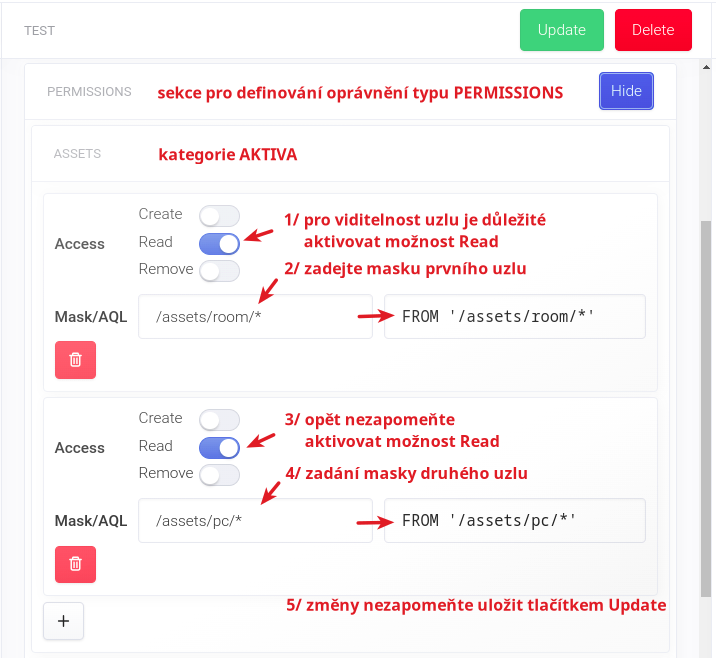Collapse the Permissions section with Hide
Screen dimensions: 716x658
[626, 91]
